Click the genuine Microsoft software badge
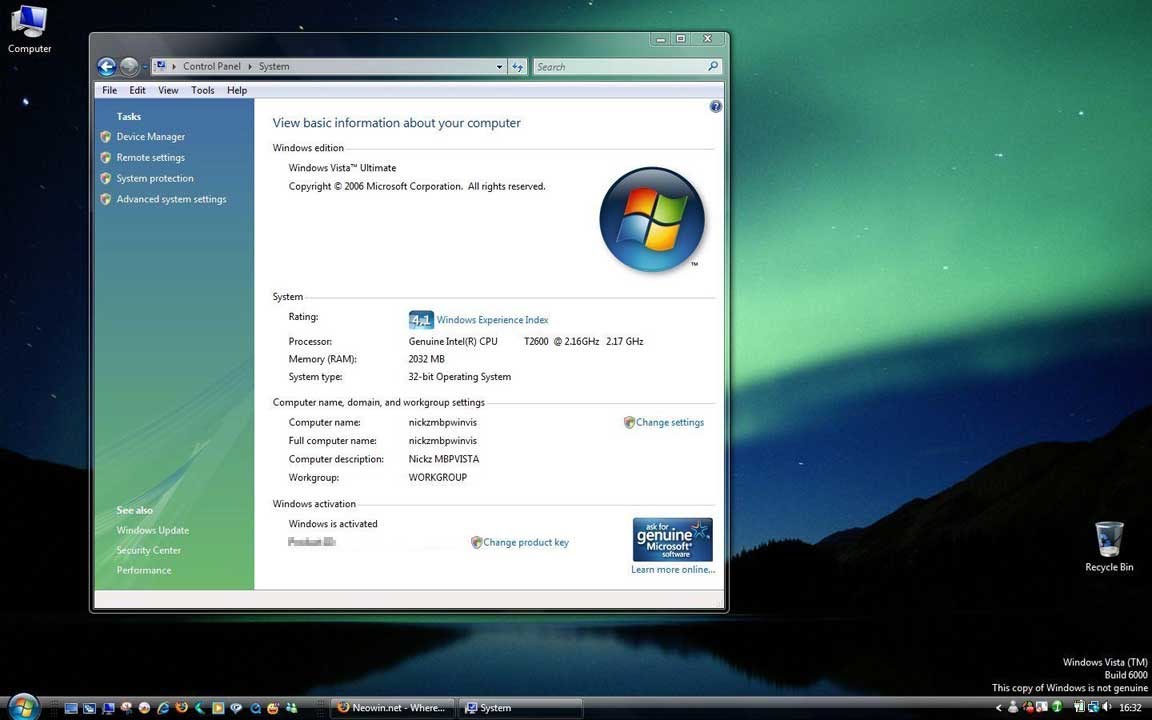This screenshot has width=1152, height=720. (x=673, y=539)
